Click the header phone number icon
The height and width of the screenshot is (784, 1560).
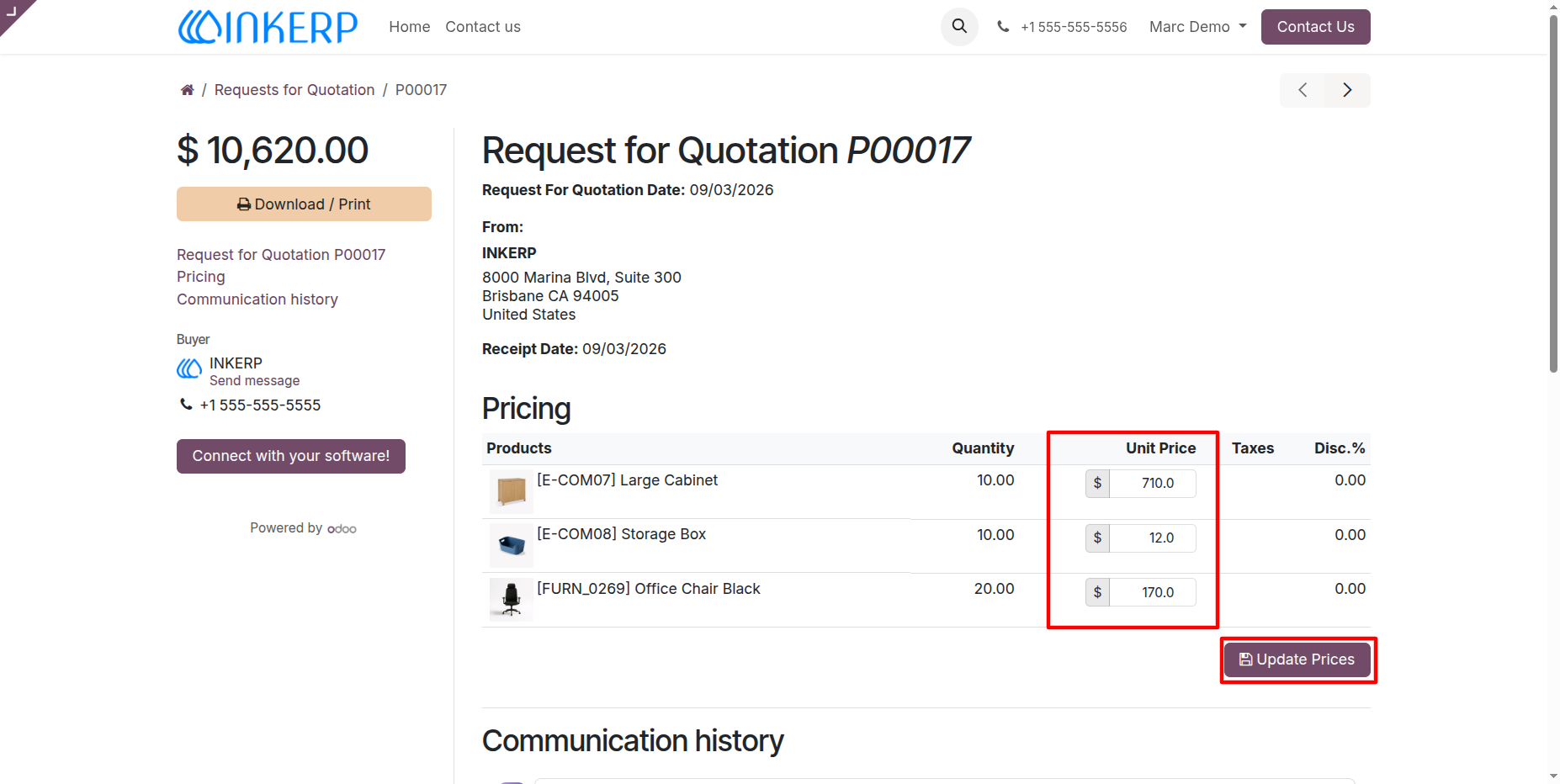tap(1003, 27)
